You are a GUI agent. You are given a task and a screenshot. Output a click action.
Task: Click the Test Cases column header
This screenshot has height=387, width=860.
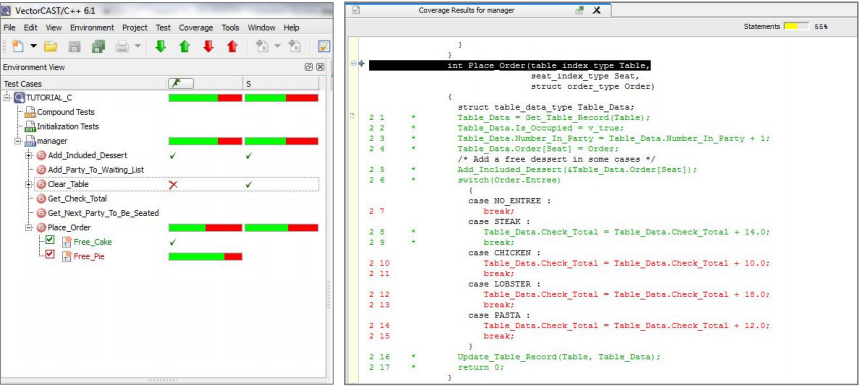pyautogui.click(x=83, y=83)
